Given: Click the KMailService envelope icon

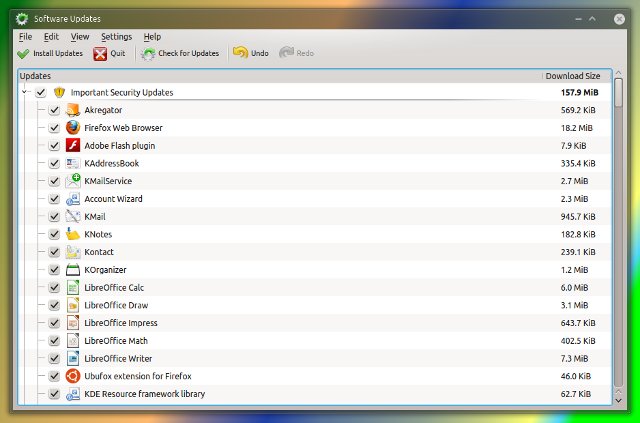Looking at the screenshot, I should [73, 181].
